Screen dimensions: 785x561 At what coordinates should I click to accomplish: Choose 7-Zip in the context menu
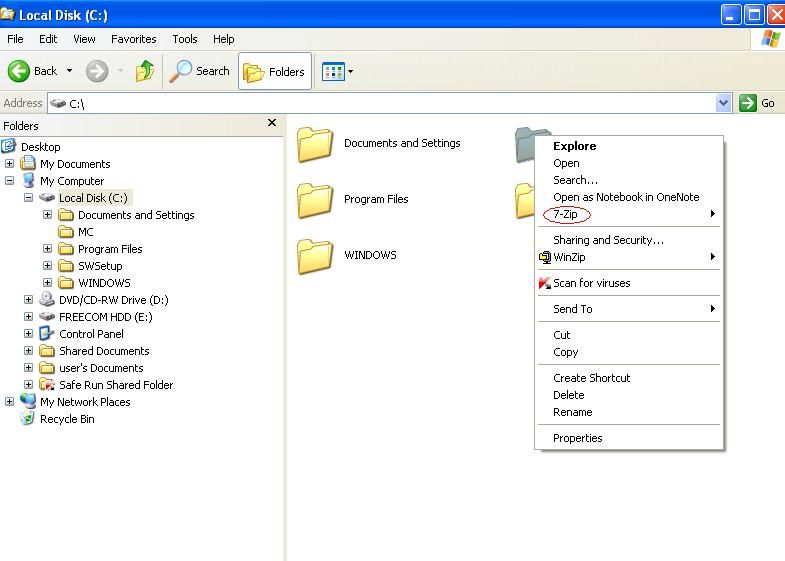coord(566,215)
